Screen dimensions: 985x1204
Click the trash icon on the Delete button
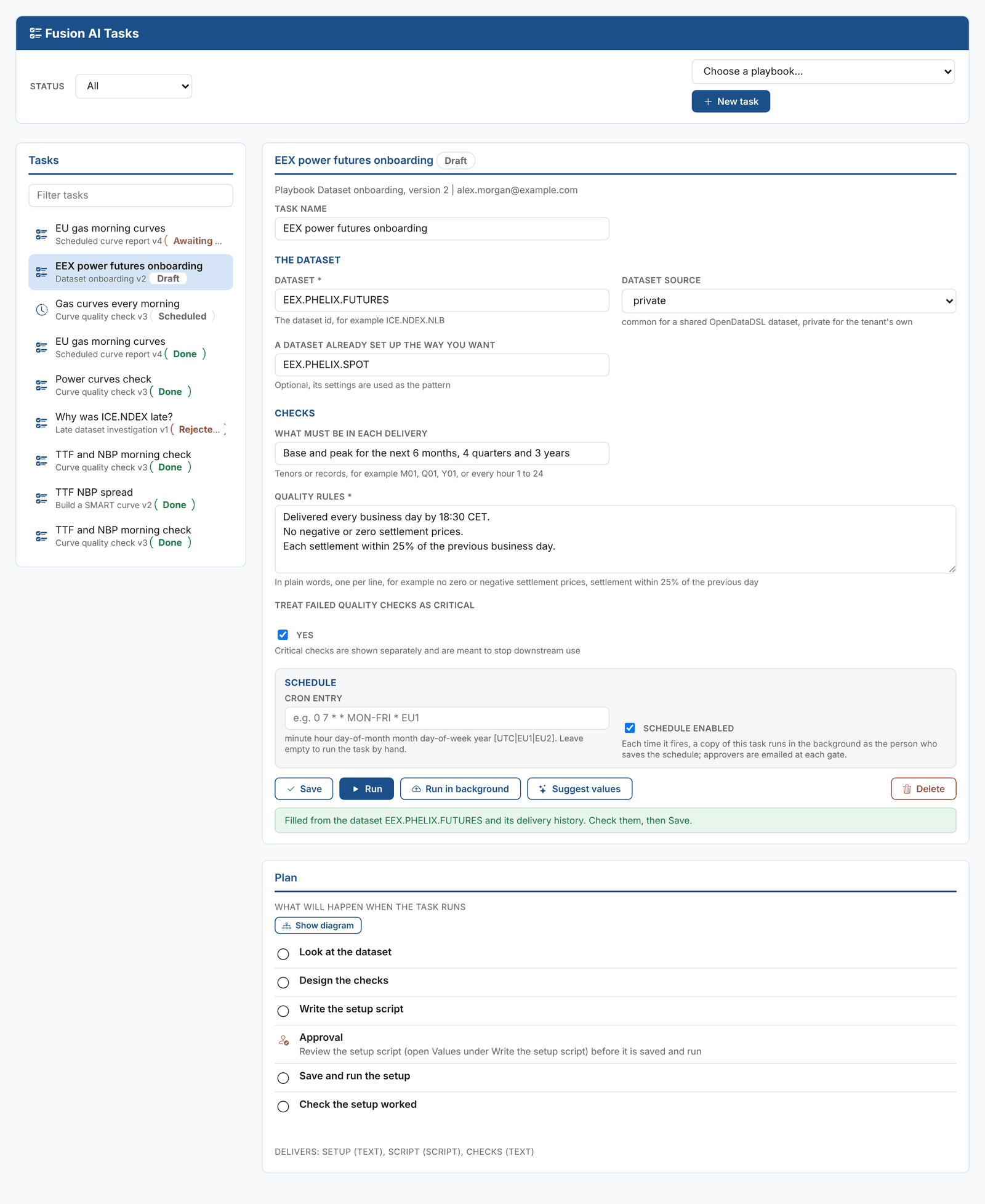(907, 789)
